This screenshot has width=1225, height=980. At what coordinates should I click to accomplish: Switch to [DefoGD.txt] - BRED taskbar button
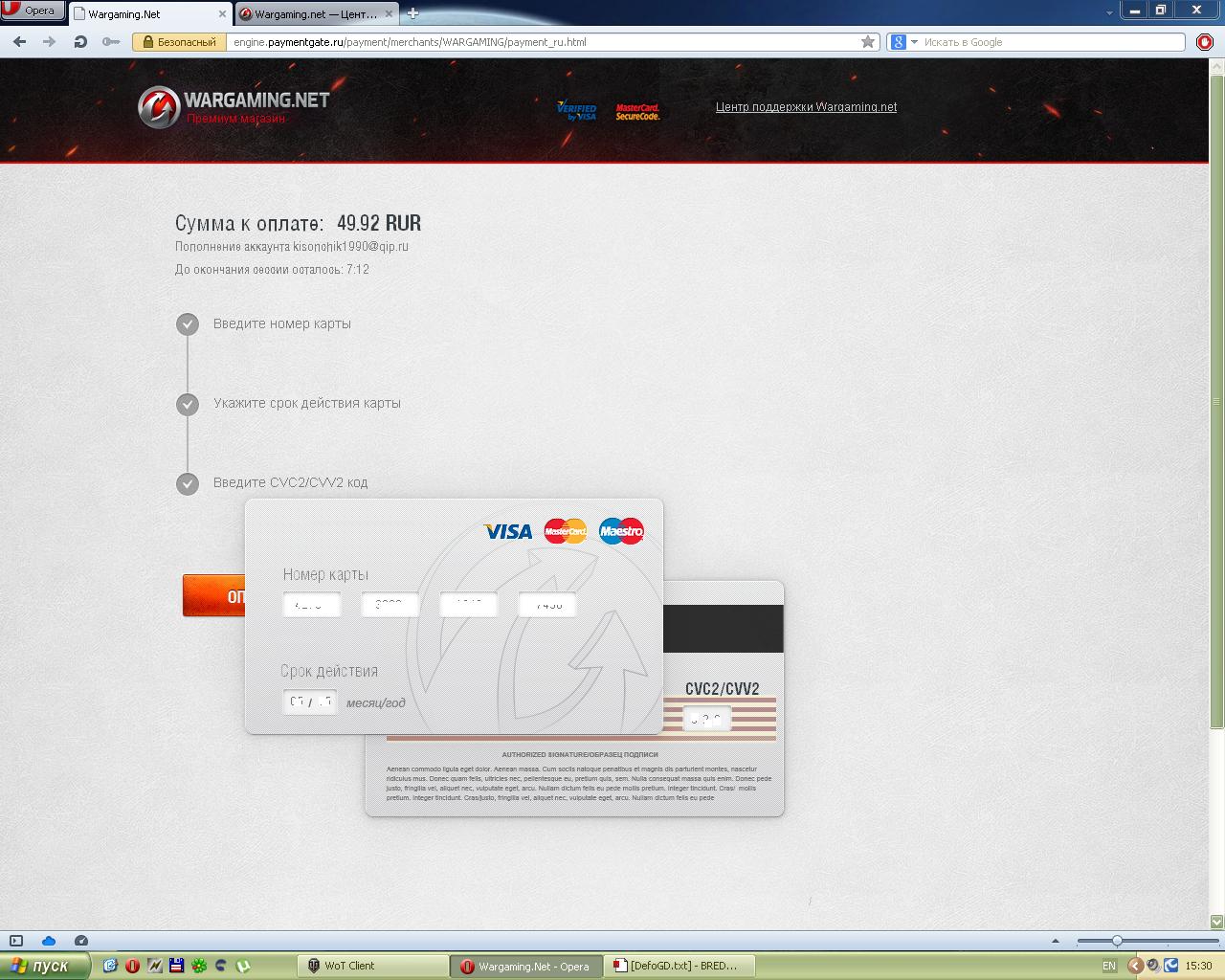point(680,966)
